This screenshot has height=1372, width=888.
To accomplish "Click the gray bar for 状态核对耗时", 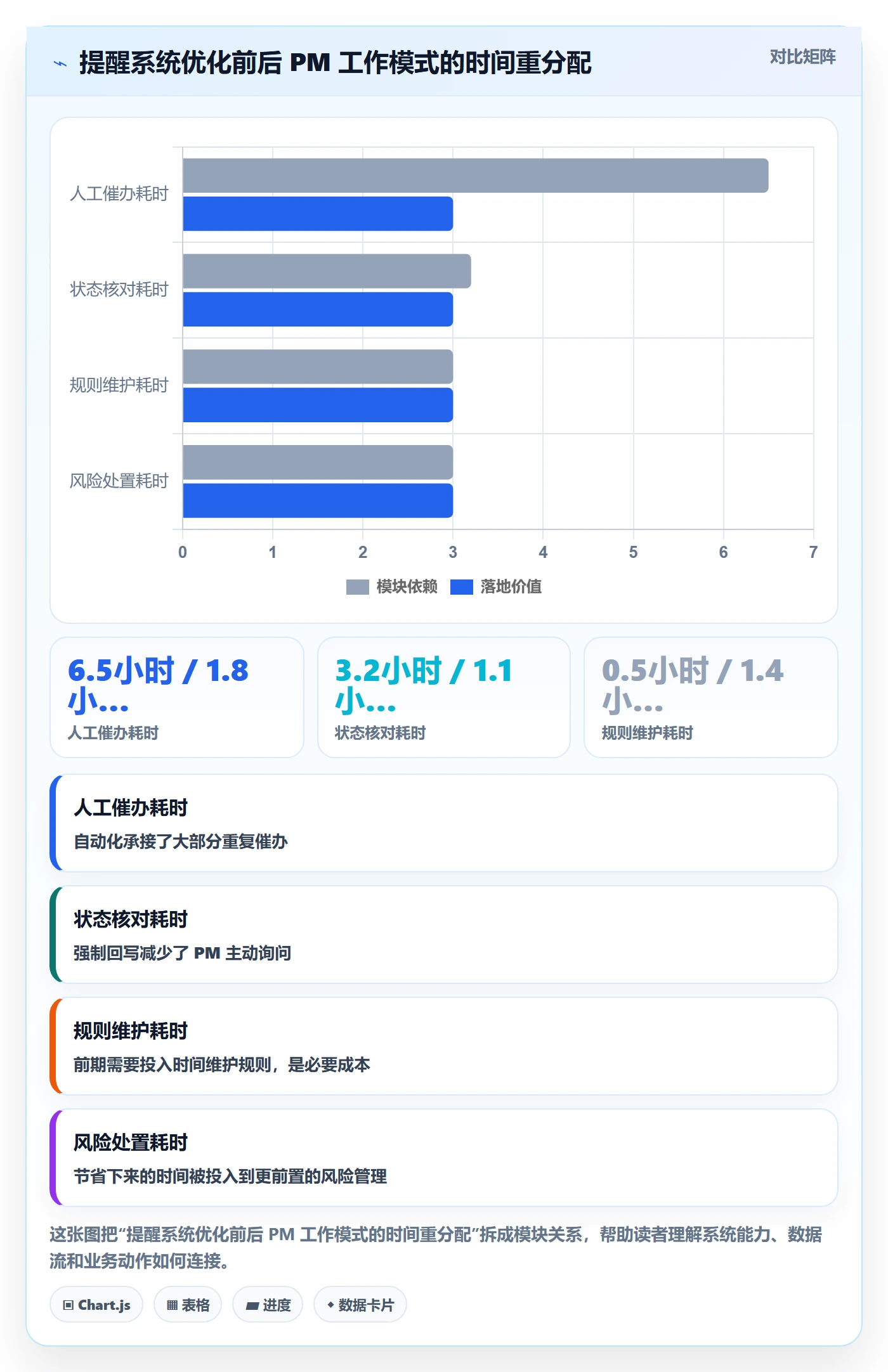I will tap(327, 271).
